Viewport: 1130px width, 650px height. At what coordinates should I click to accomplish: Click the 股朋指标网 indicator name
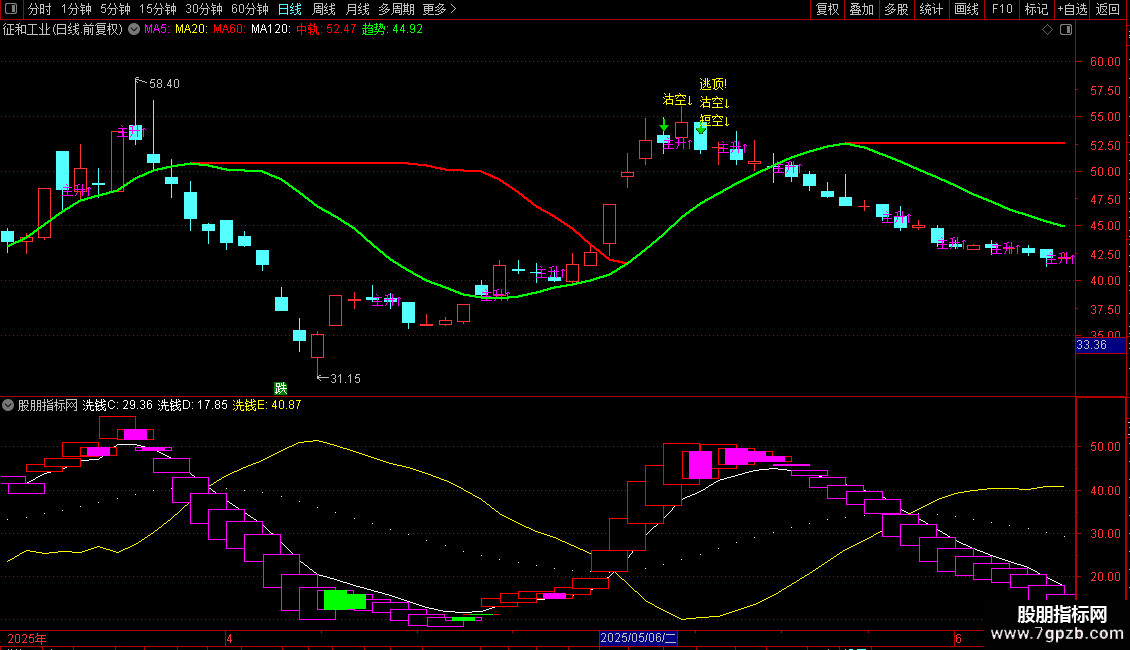point(48,405)
